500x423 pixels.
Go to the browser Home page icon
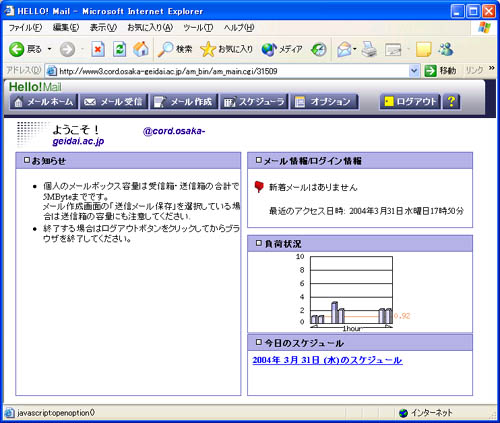pyautogui.click(x=141, y=49)
